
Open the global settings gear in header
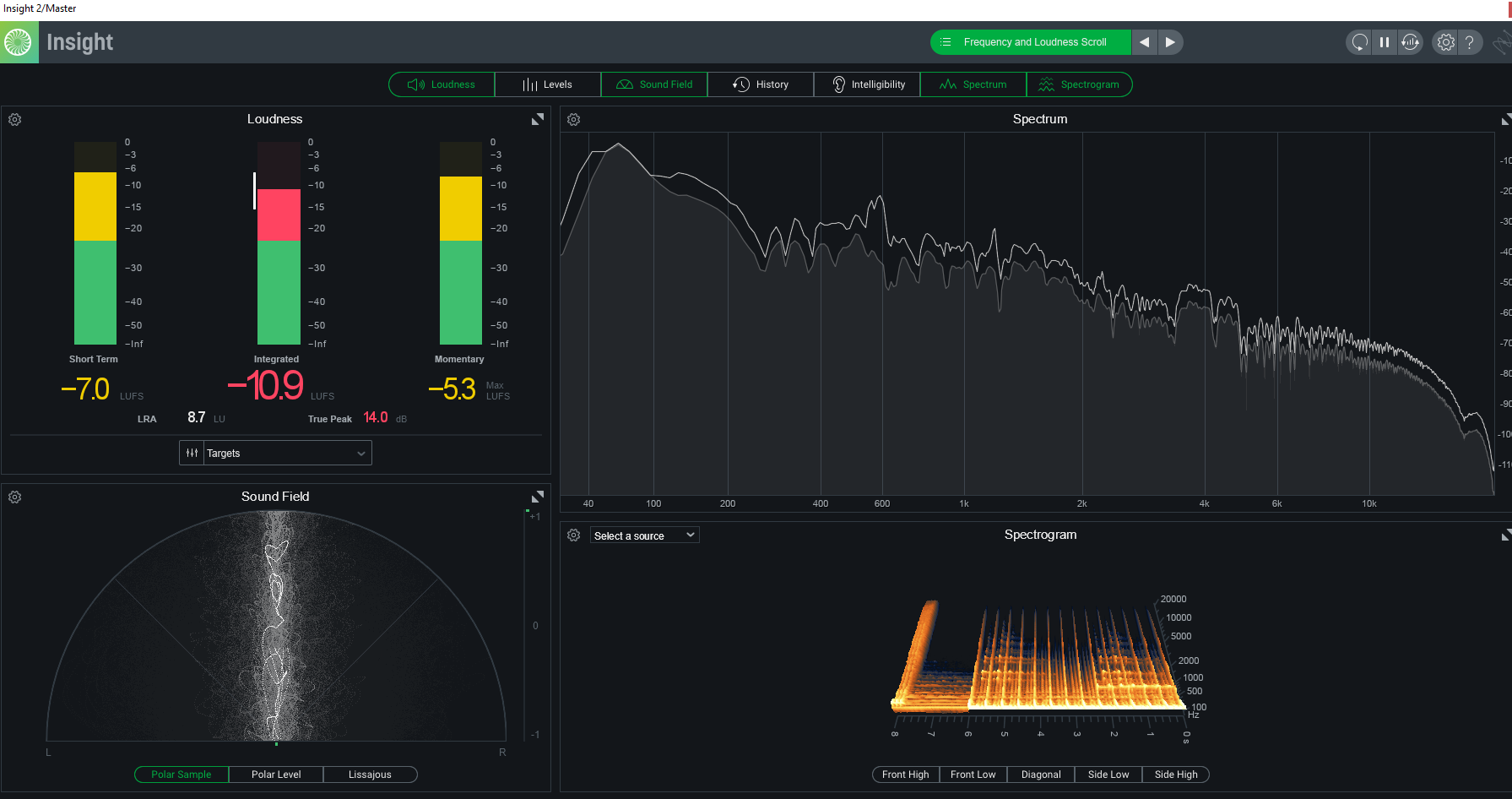coord(1446,42)
